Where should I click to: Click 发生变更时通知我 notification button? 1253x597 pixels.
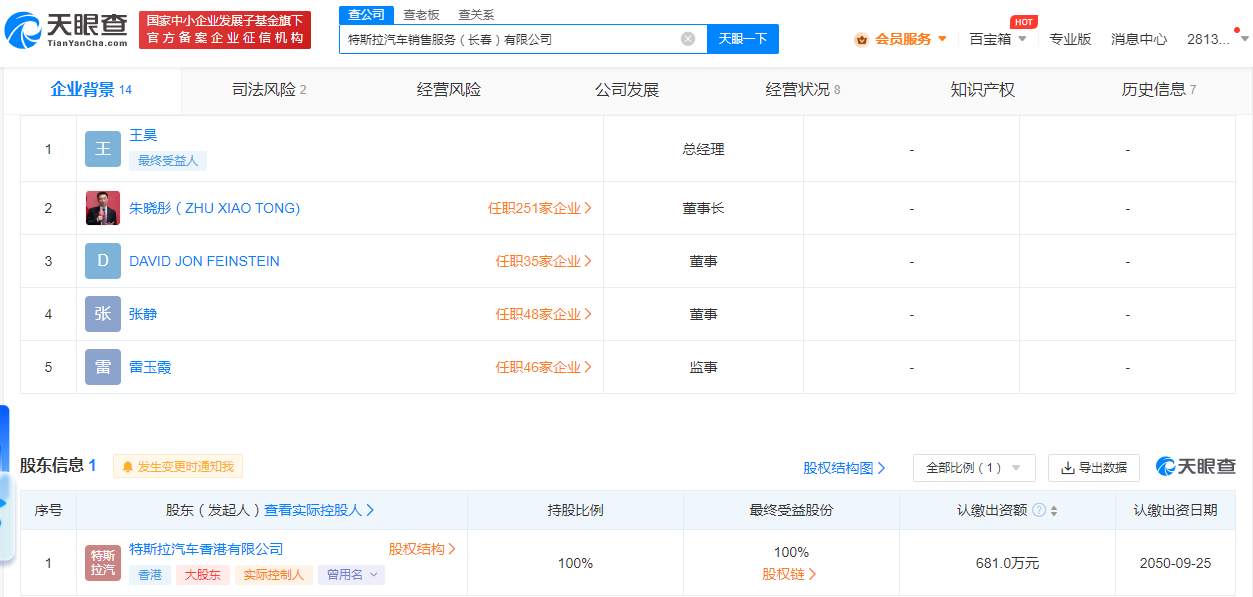[178, 467]
